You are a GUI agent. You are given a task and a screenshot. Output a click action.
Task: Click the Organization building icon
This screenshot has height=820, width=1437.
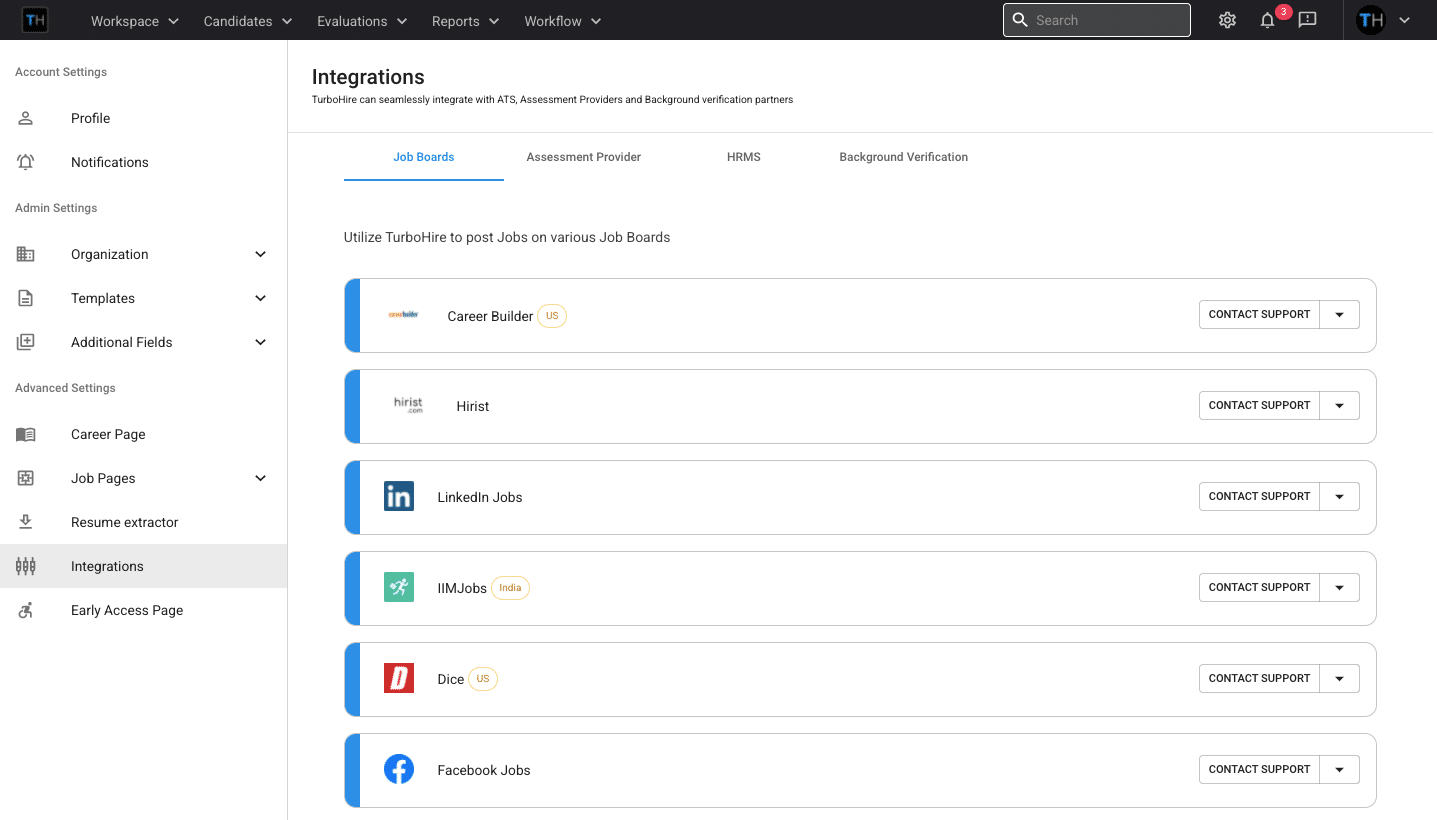point(25,254)
